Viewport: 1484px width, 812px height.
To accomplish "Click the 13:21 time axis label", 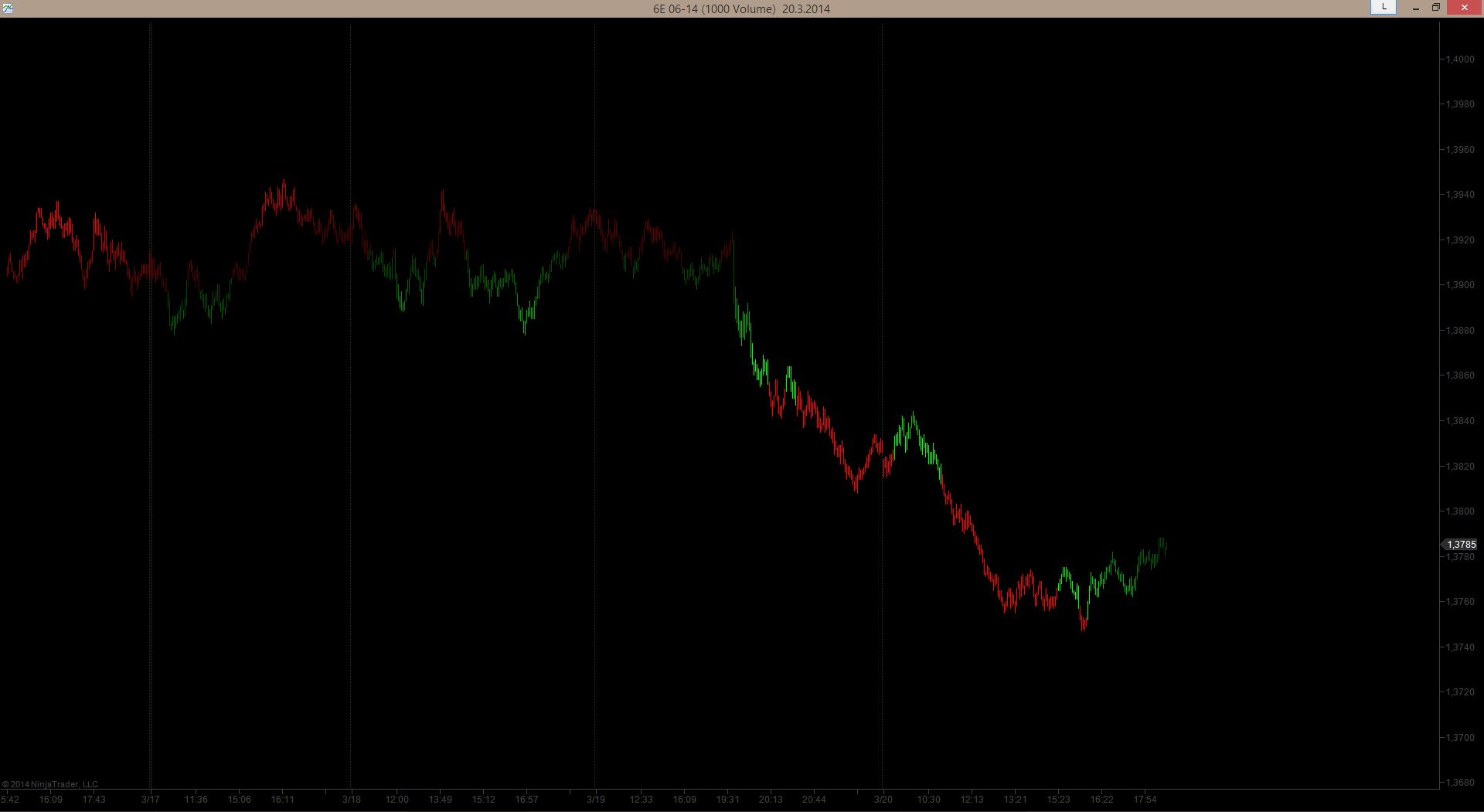I will [1016, 800].
